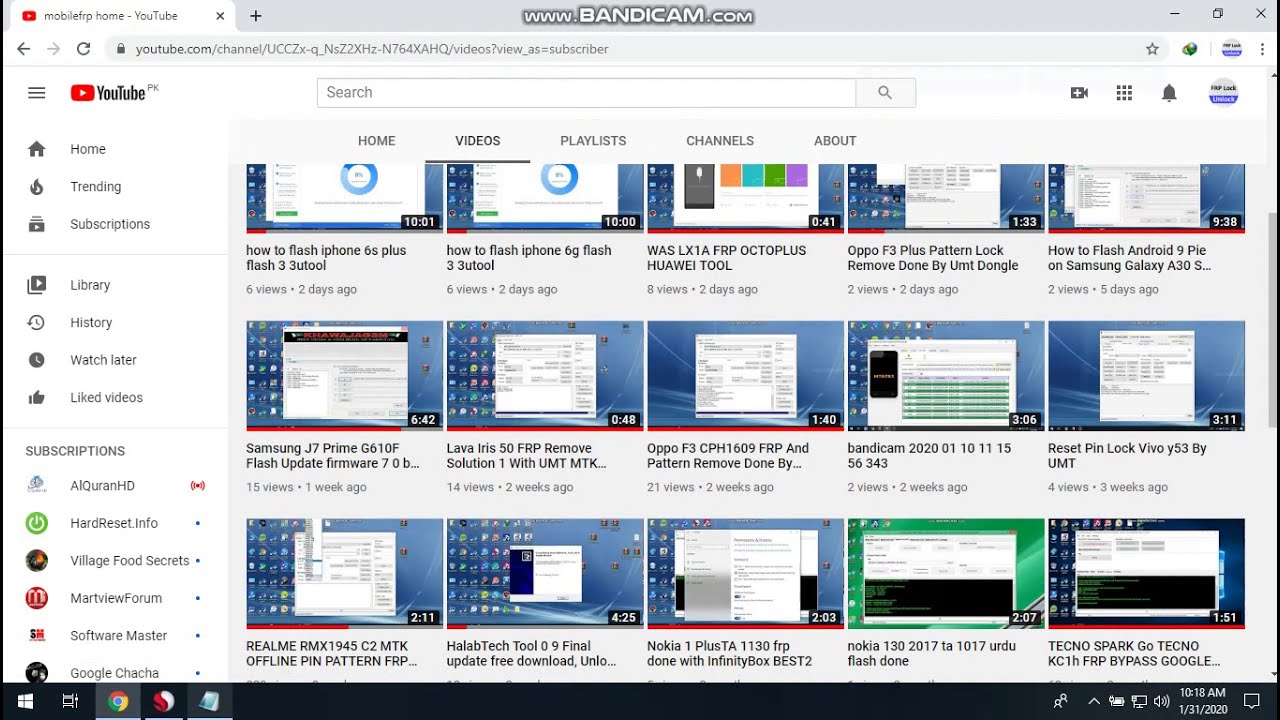Open video 'how to flash iphone 6s plus'

point(326,258)
